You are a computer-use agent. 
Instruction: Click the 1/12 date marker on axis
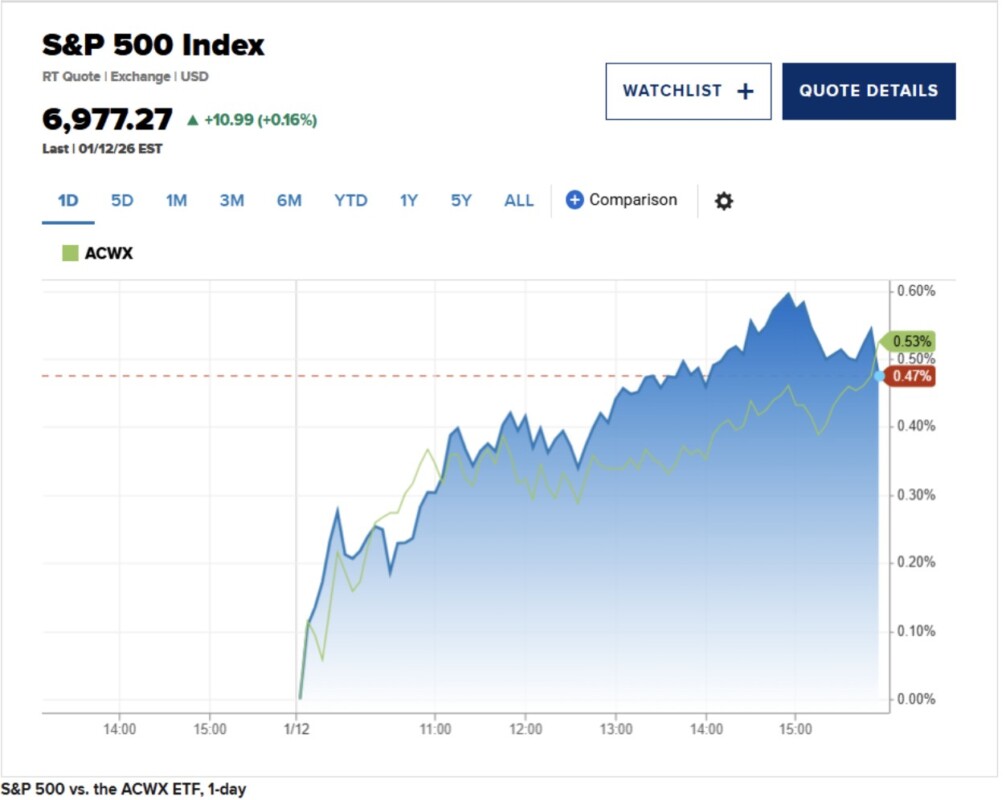pyautogui.click(x=297, y=730)
